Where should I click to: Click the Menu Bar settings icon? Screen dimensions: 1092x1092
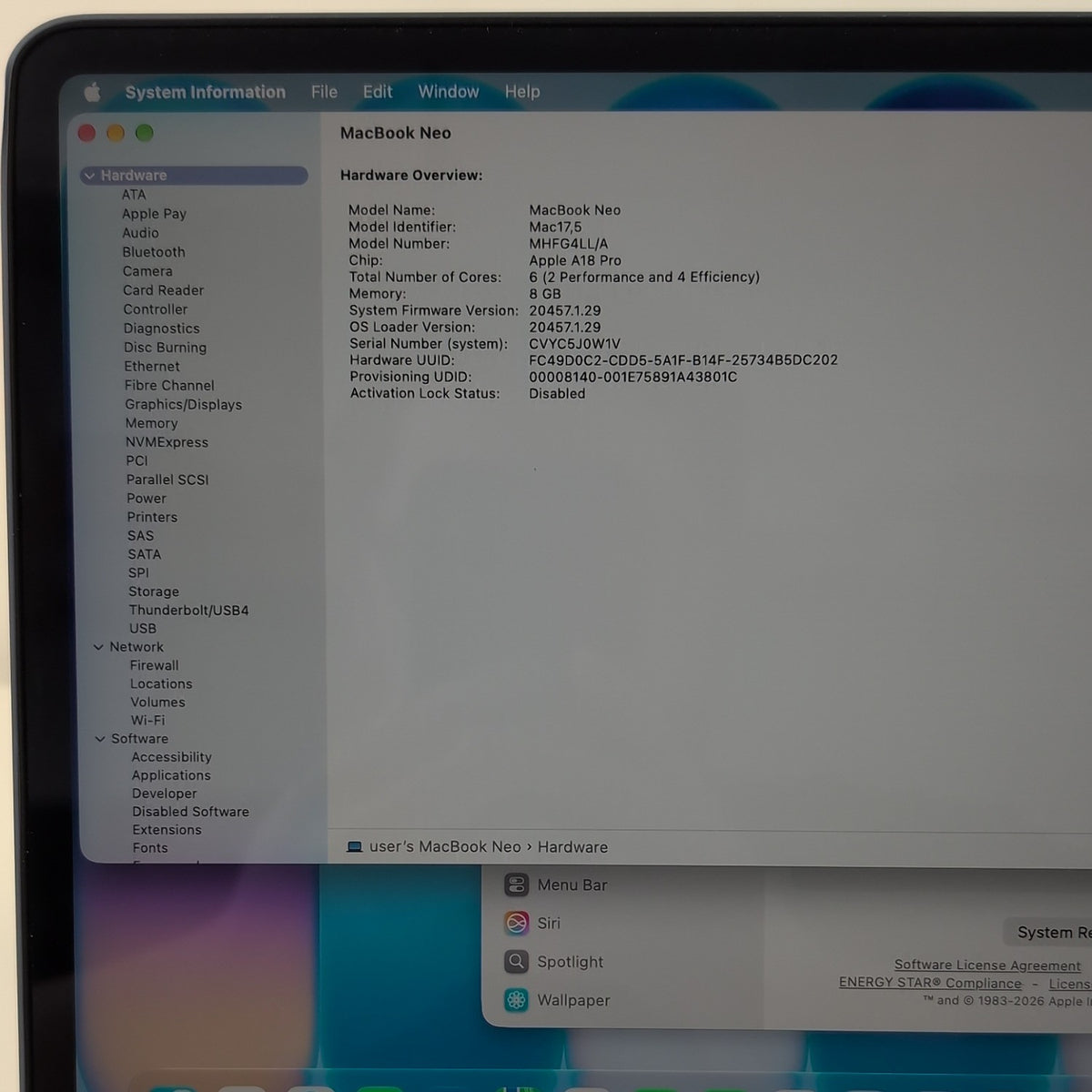pos(517,885)
